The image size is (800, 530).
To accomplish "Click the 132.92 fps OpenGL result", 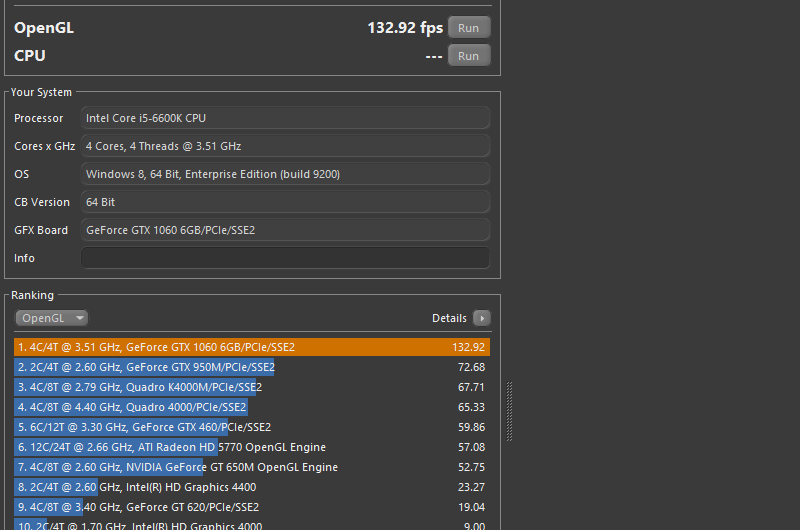I will coord(405,28).
